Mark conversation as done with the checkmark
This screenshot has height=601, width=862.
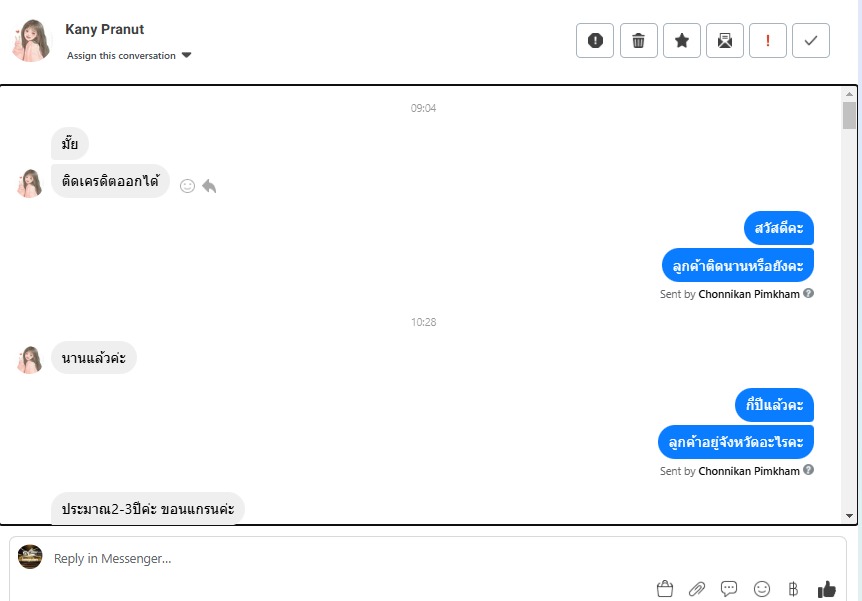(x=811, y=41)
